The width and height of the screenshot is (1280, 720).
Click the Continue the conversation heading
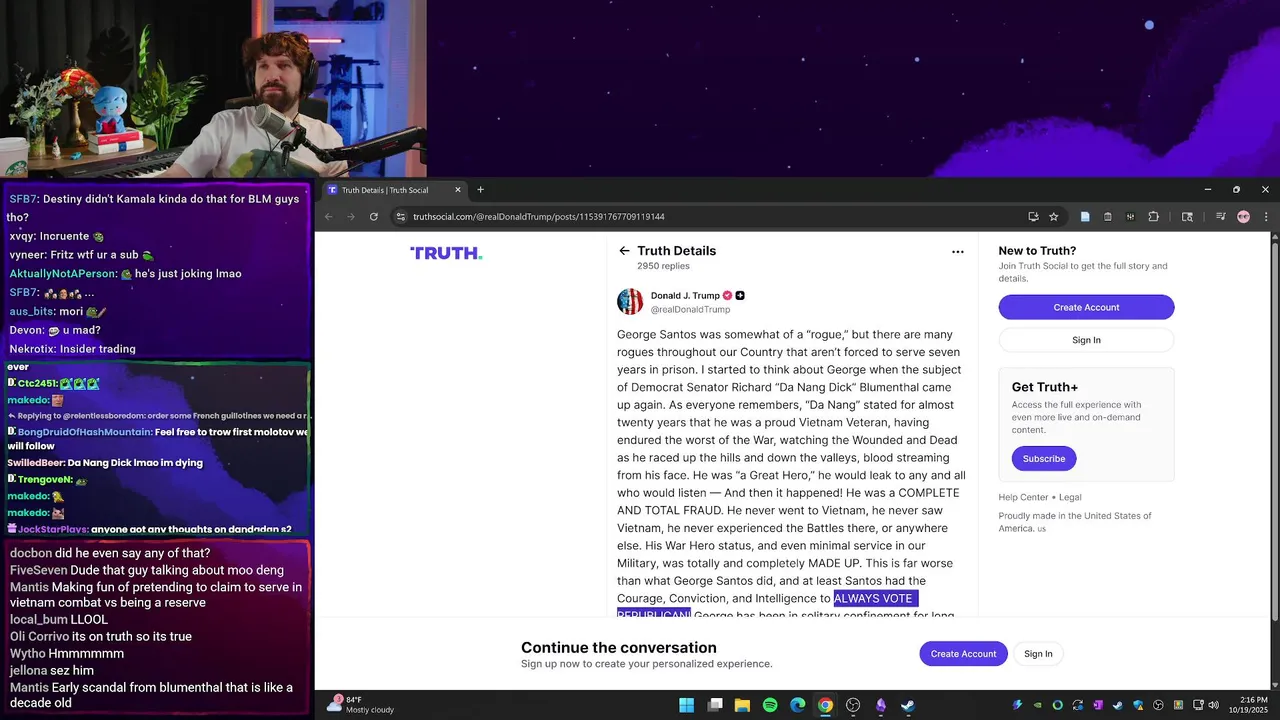(619, 648)
